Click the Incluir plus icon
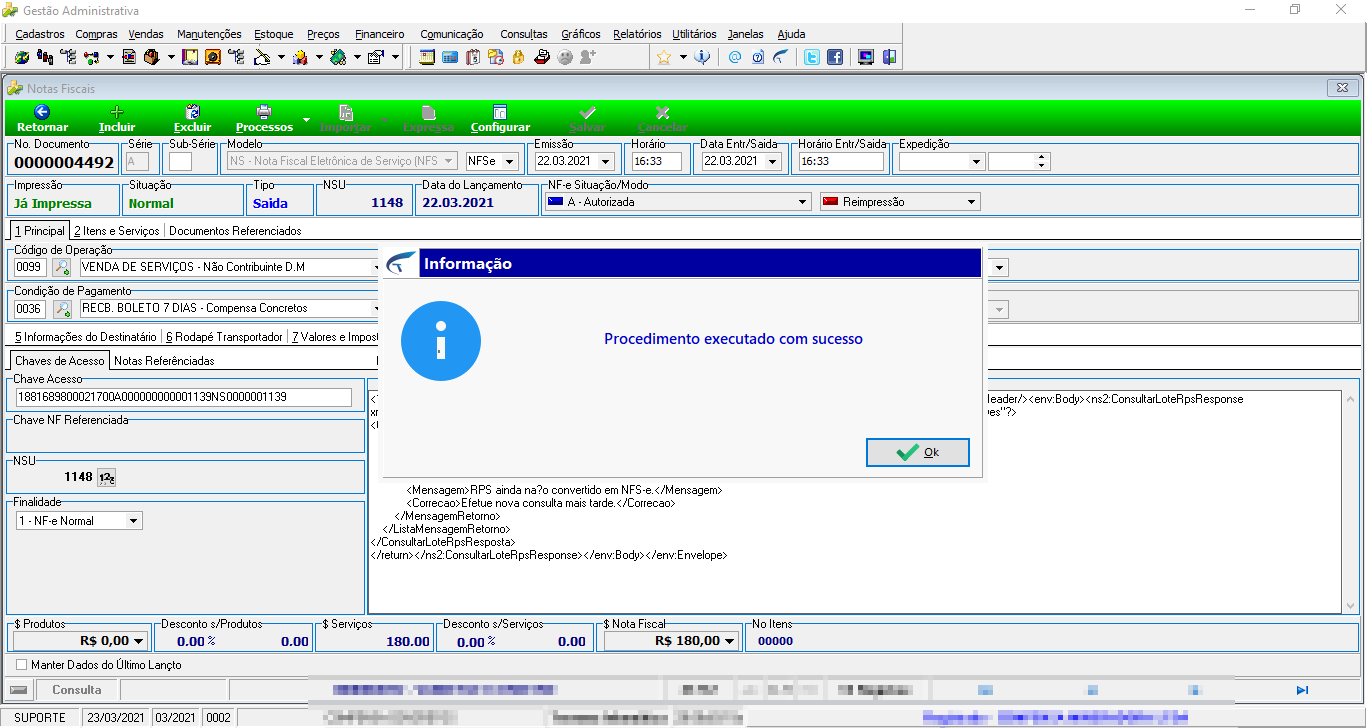The image size is (1367, 728). tap(117, 112)
